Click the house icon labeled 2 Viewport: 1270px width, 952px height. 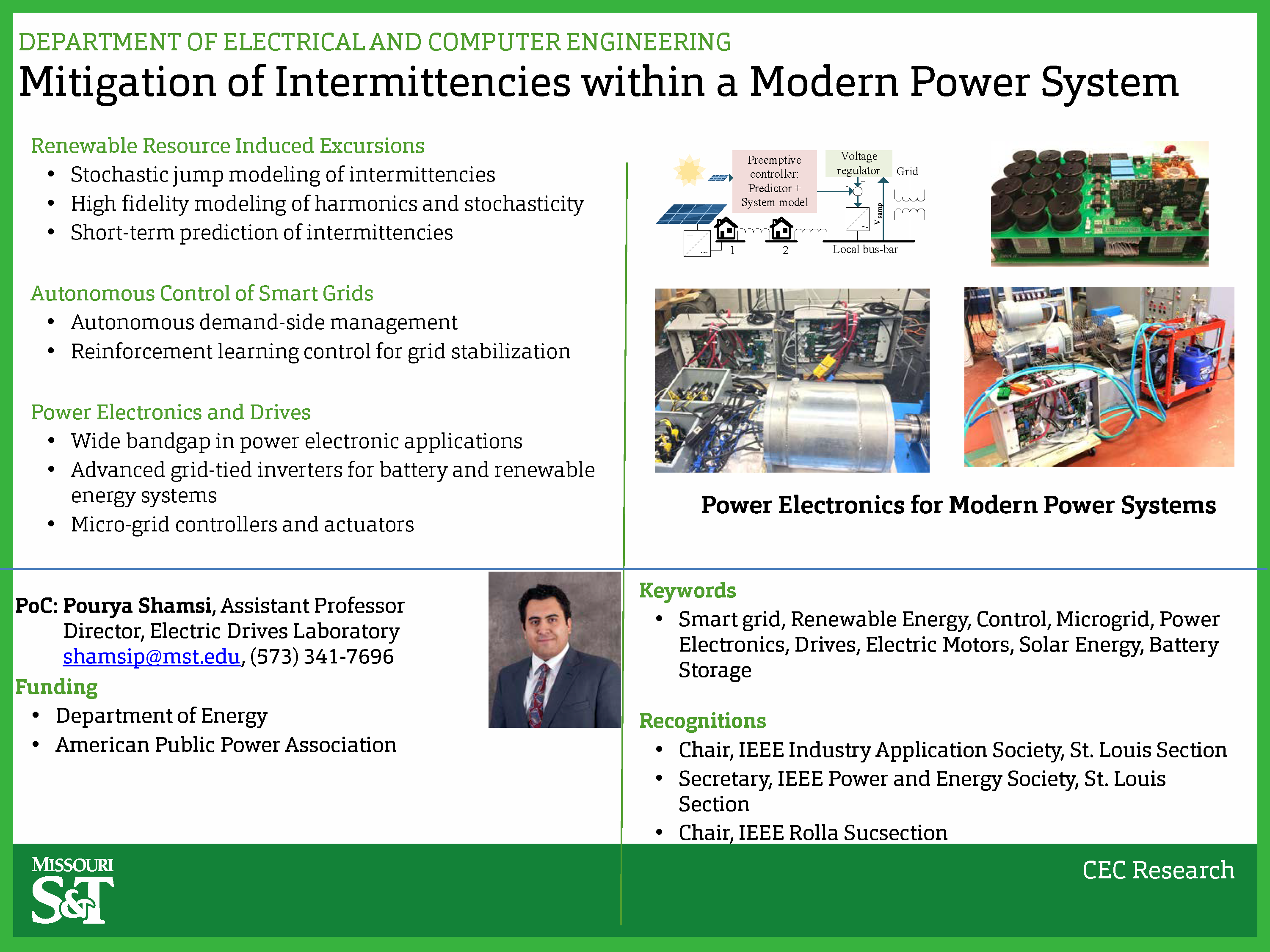point(781,228)
